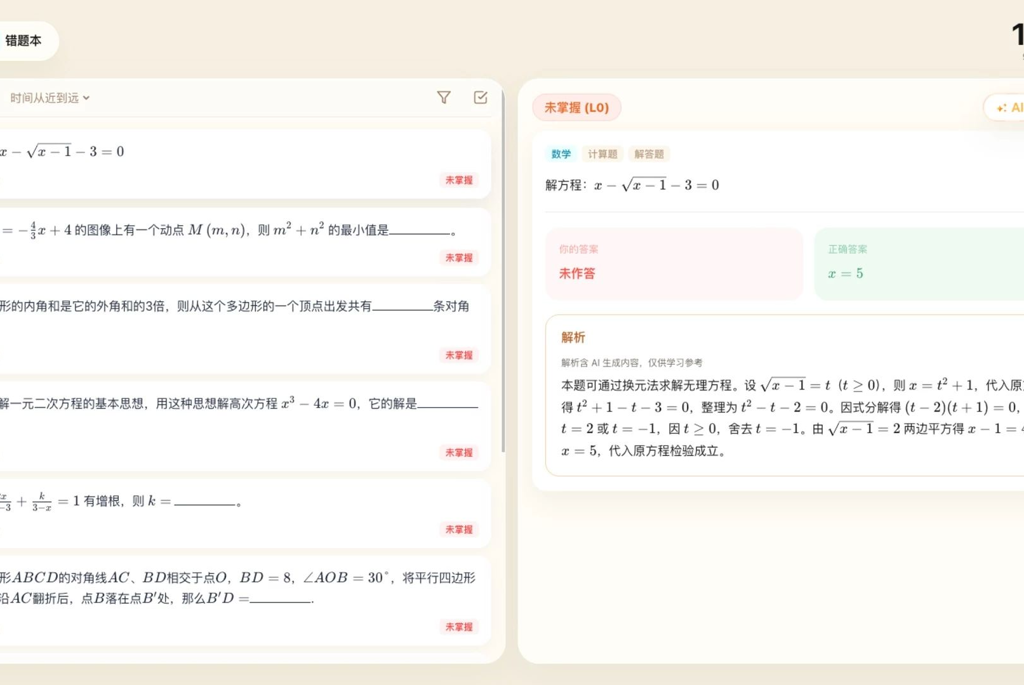Open the filter funnel icon

click(x=443, y=97)
